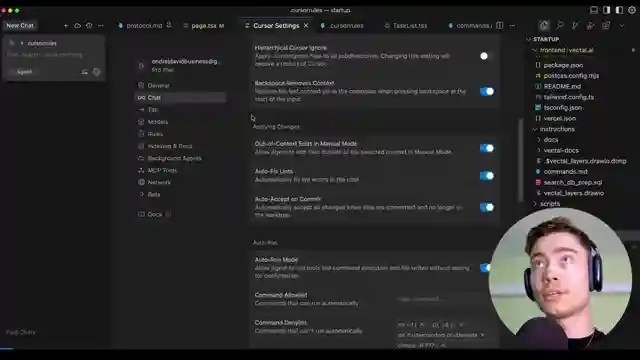The height and width of the screenshot is (360, 640).
Task: Expand the scripts folder
Action: click(535, 203)
